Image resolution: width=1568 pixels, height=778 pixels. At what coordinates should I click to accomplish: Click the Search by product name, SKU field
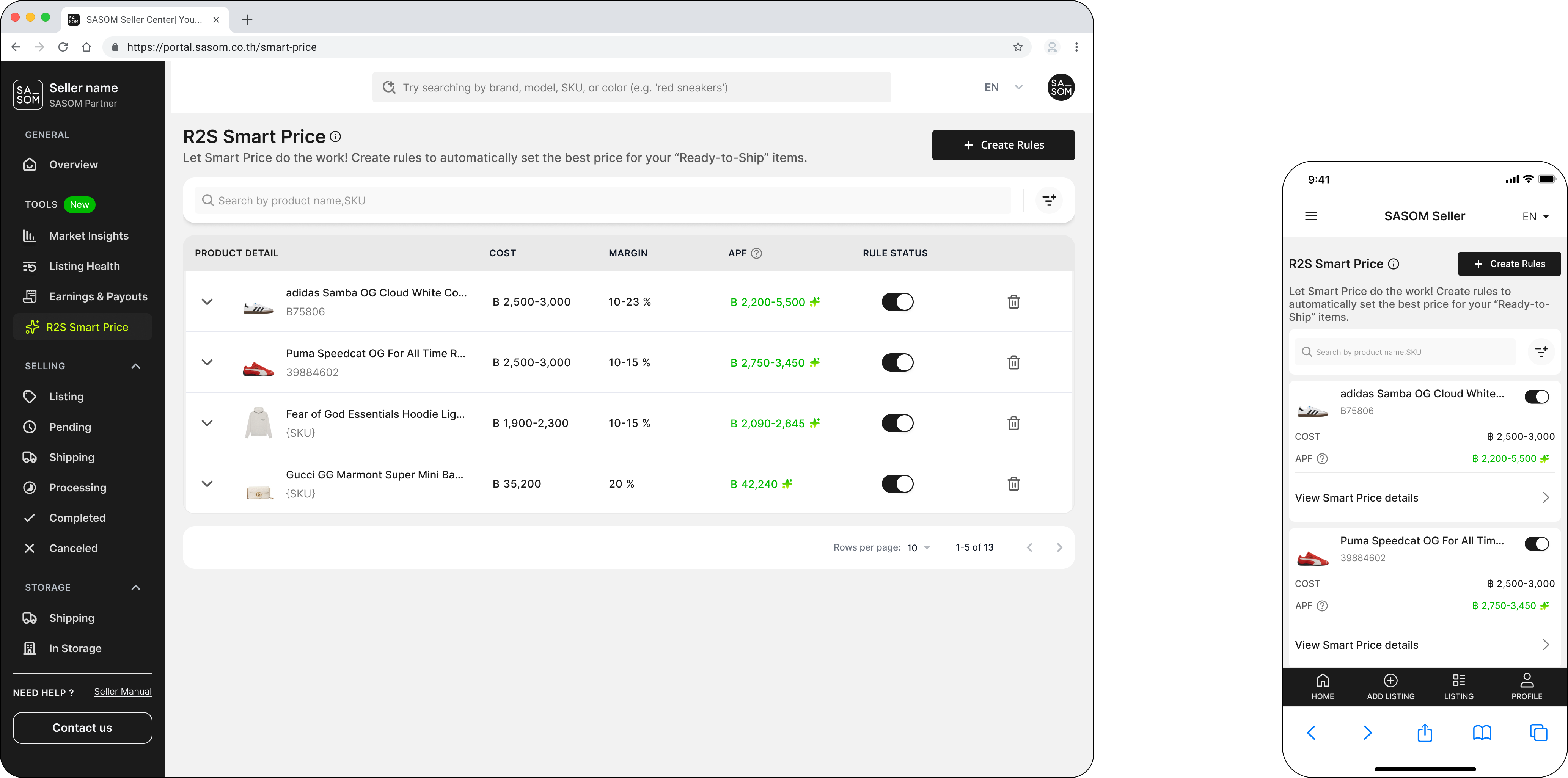point(603,200)
